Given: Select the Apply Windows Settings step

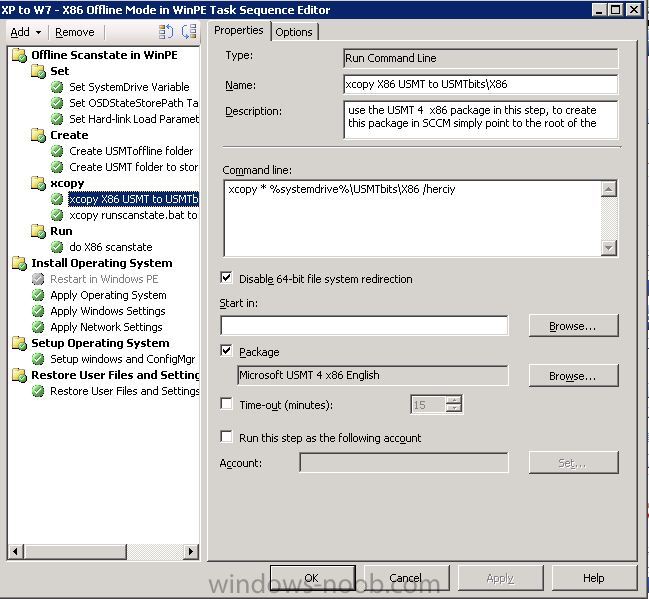Looking at the screenshot, I should [108, 311].
